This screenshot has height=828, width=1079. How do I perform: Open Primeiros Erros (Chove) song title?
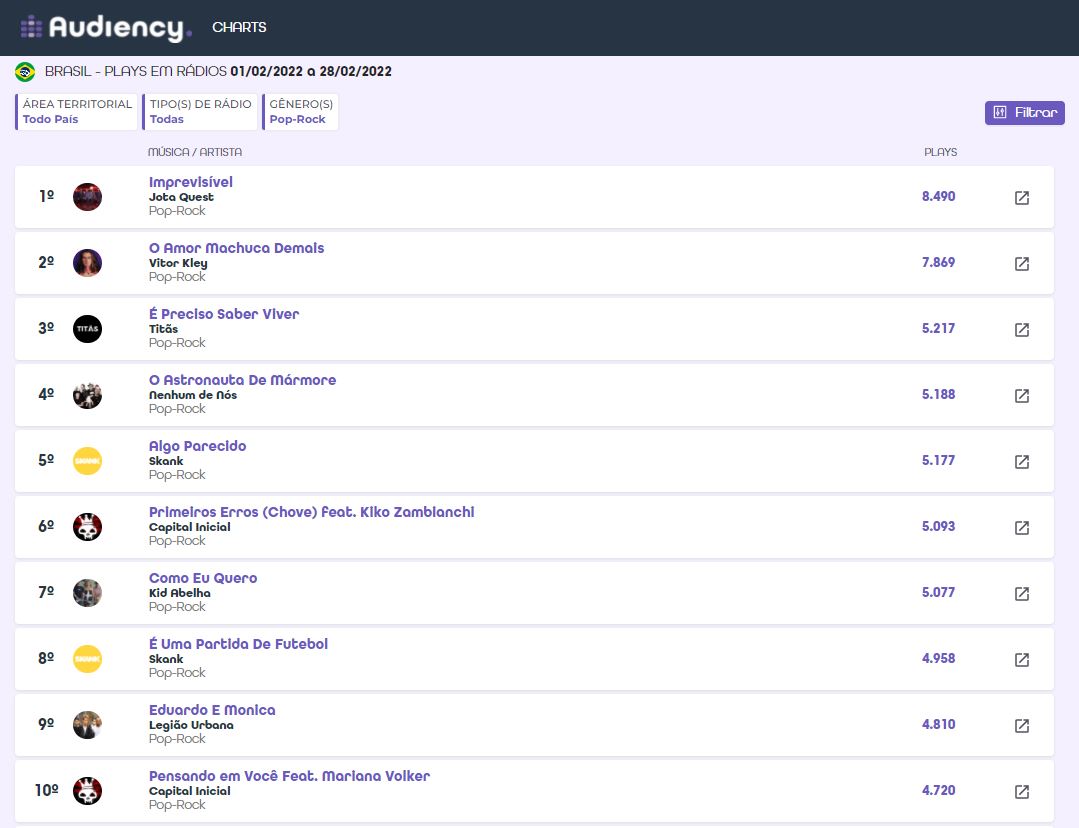(311, 512)
